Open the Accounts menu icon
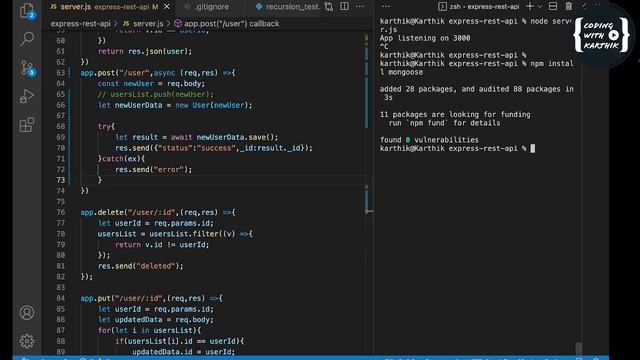 pyautogui.click(x=27, y=313)
